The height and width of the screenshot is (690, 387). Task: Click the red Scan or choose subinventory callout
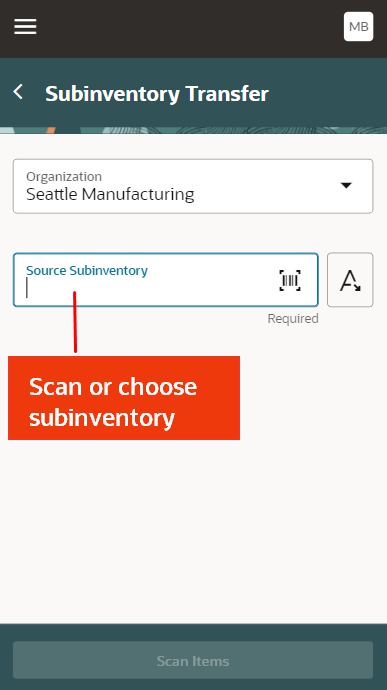pos(124,398)
